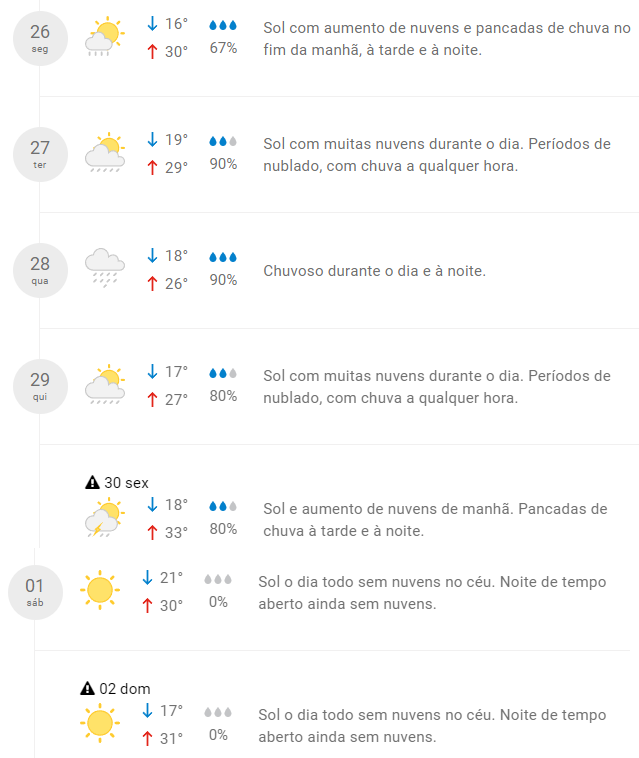Click the cloudy sun icon for day 27

tap(104, 152)
